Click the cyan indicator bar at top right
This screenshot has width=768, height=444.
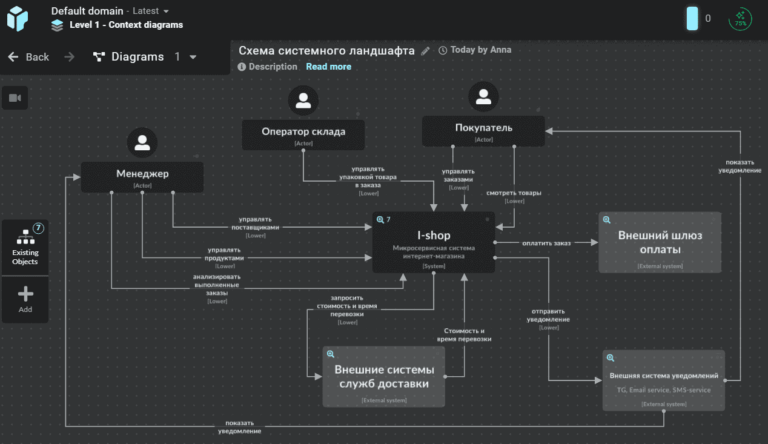(x=692, y=18)
